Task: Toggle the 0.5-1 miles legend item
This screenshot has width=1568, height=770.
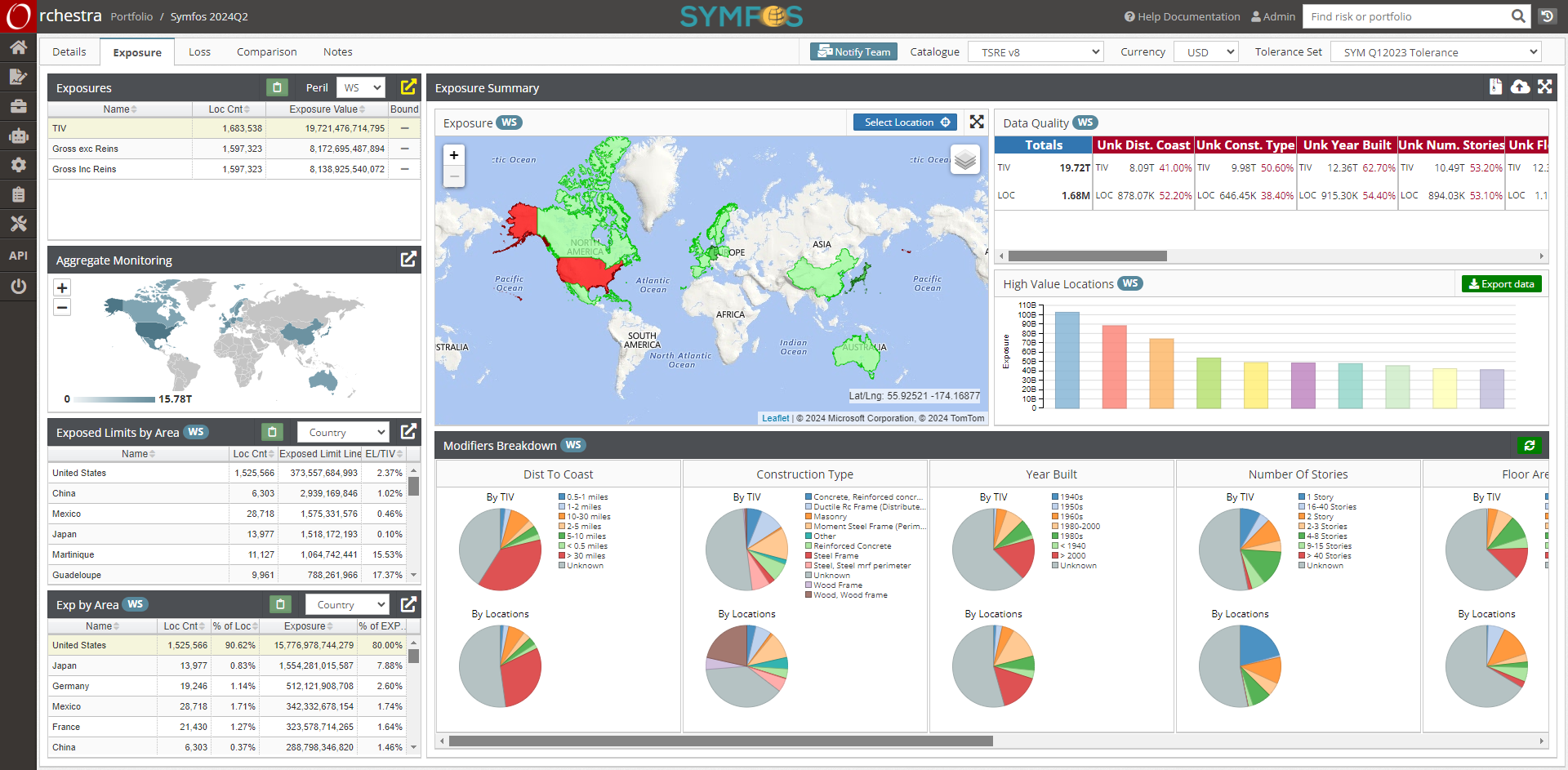Action: pos(586,497)
